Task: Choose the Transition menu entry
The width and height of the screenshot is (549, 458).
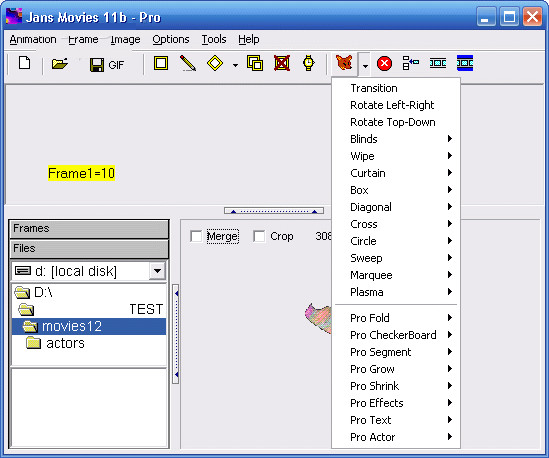Action: click(x=396, y=88)
